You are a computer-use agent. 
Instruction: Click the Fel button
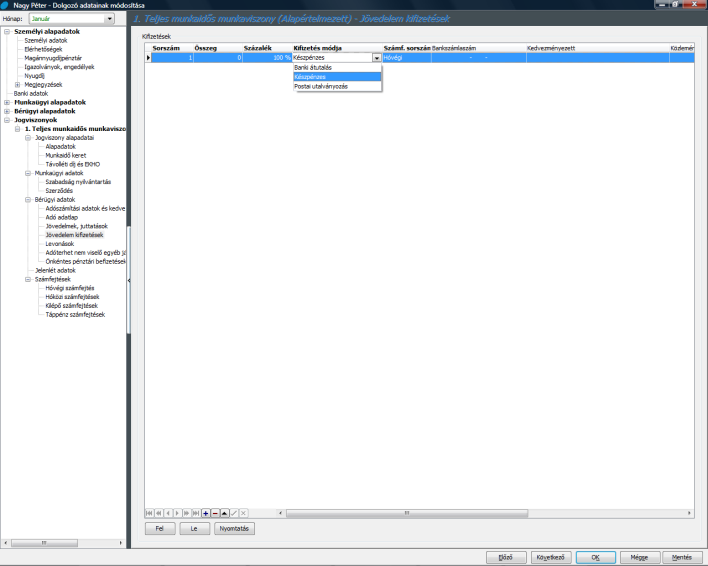(160, 529)
